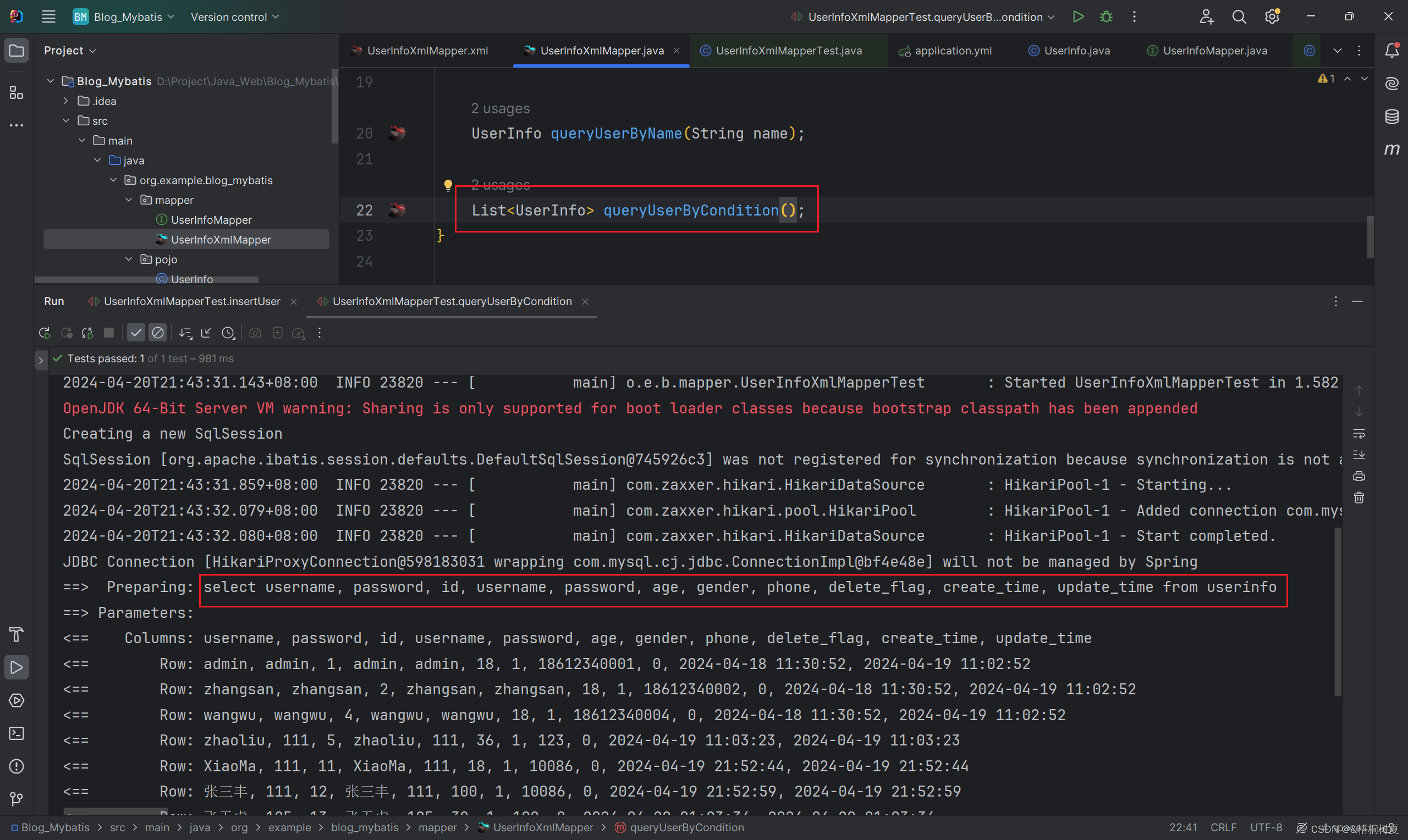The image size is (1408, 840).
Task: Open the Notifications bell panel
Action: point(1391,51)
